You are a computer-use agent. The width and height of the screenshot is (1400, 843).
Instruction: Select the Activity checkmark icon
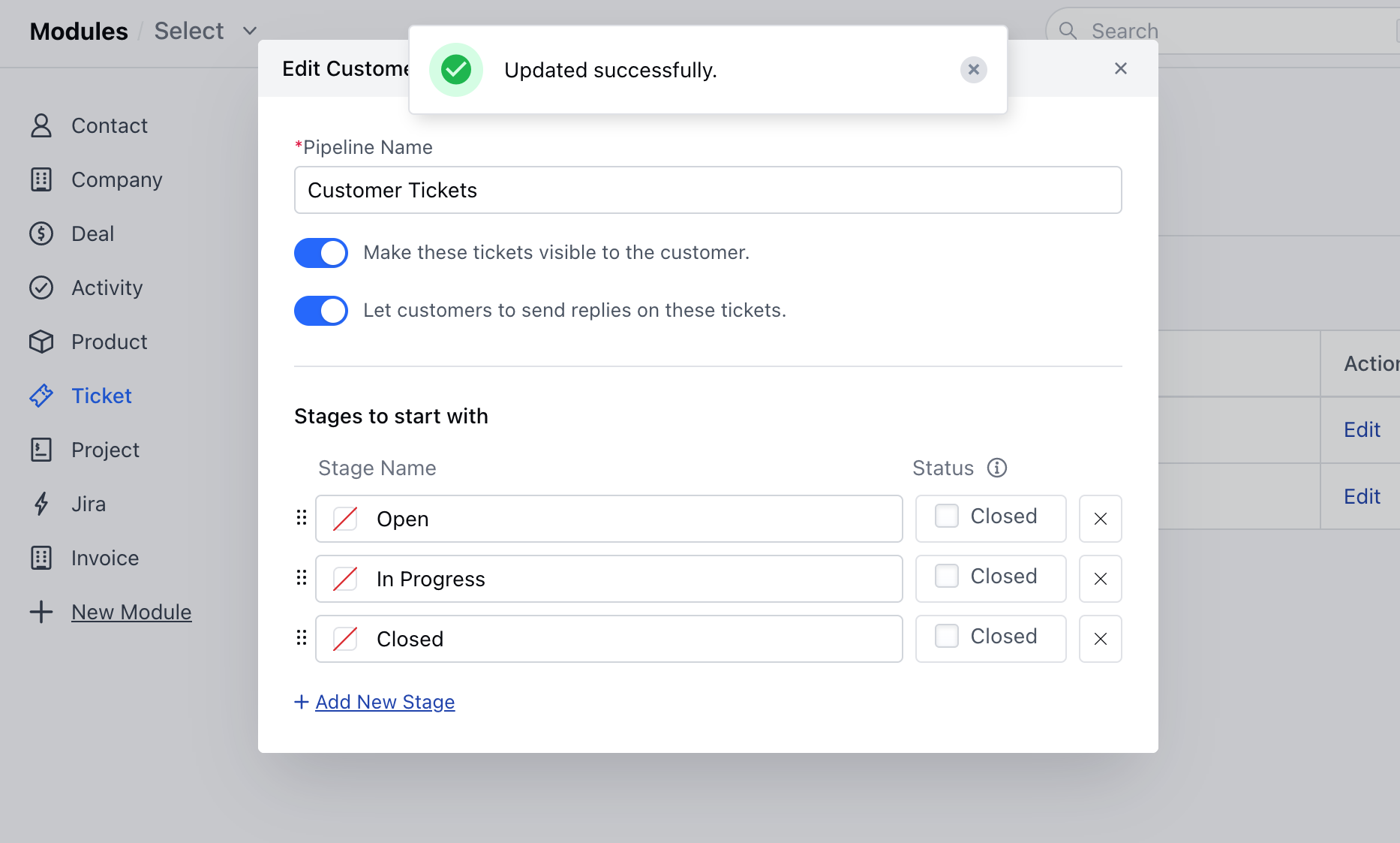pyautogui.click(x=41, y=288)
